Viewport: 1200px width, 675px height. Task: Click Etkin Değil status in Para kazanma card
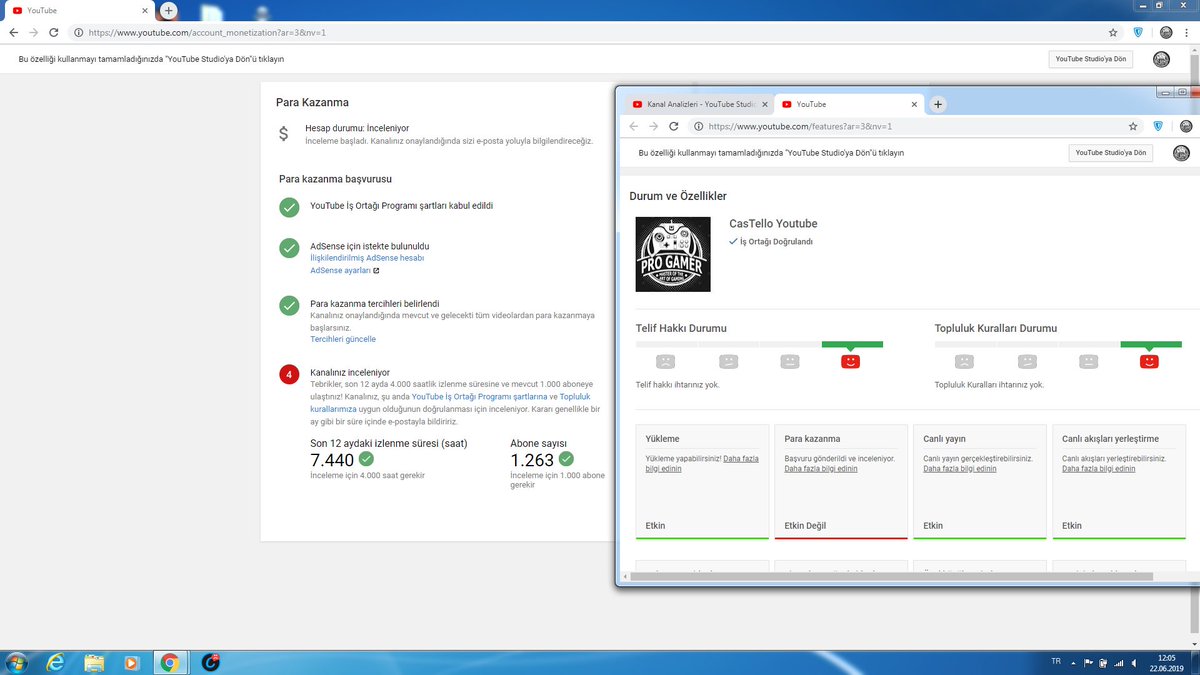point(805,526)
